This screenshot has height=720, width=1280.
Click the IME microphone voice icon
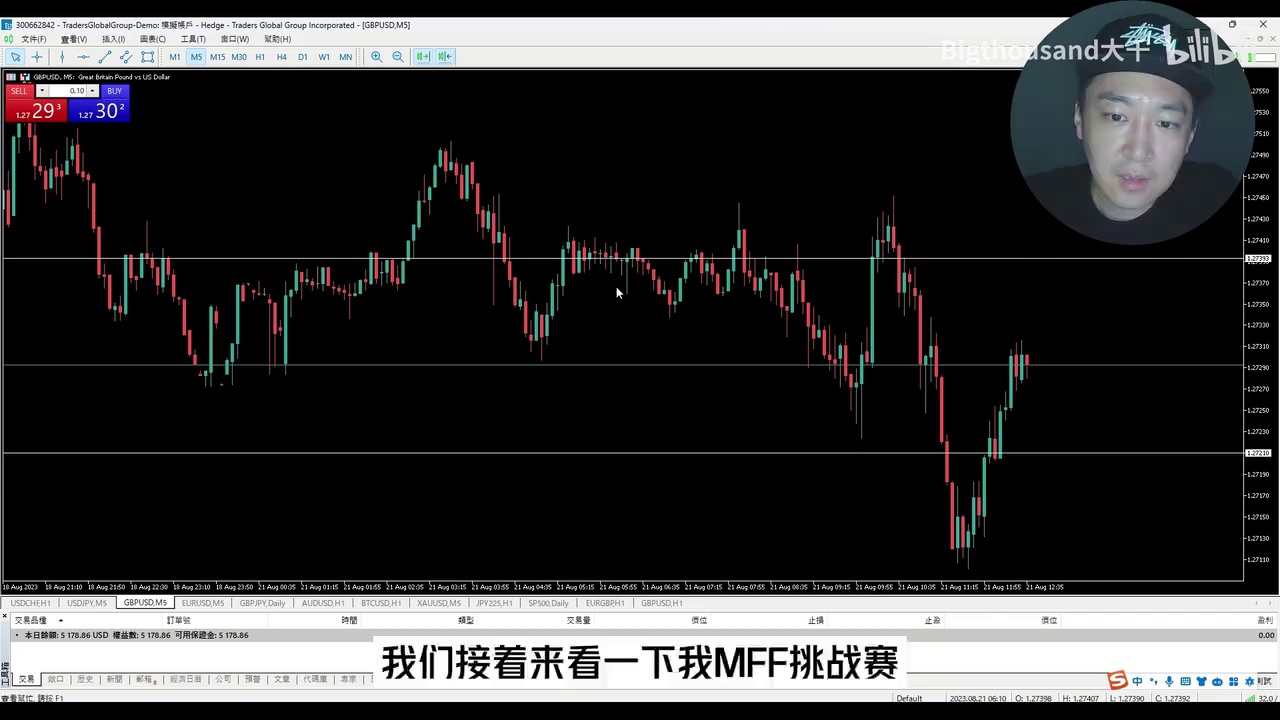pyautogui.click(x=1169, y=682)
